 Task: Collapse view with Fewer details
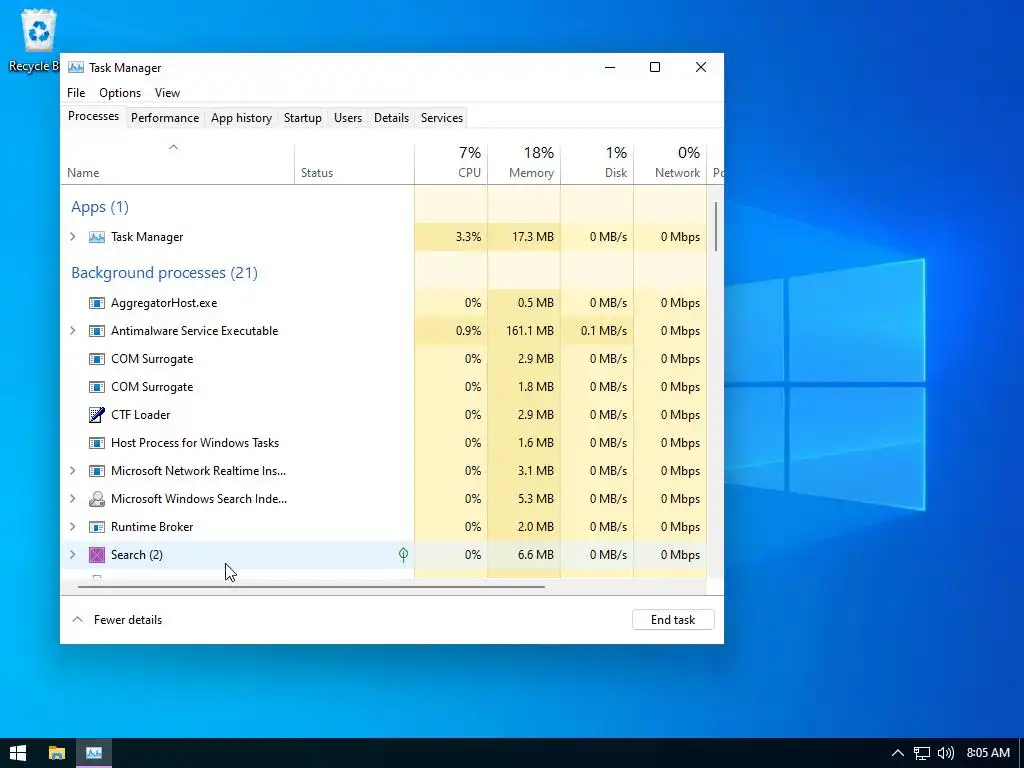click(117, 620)
